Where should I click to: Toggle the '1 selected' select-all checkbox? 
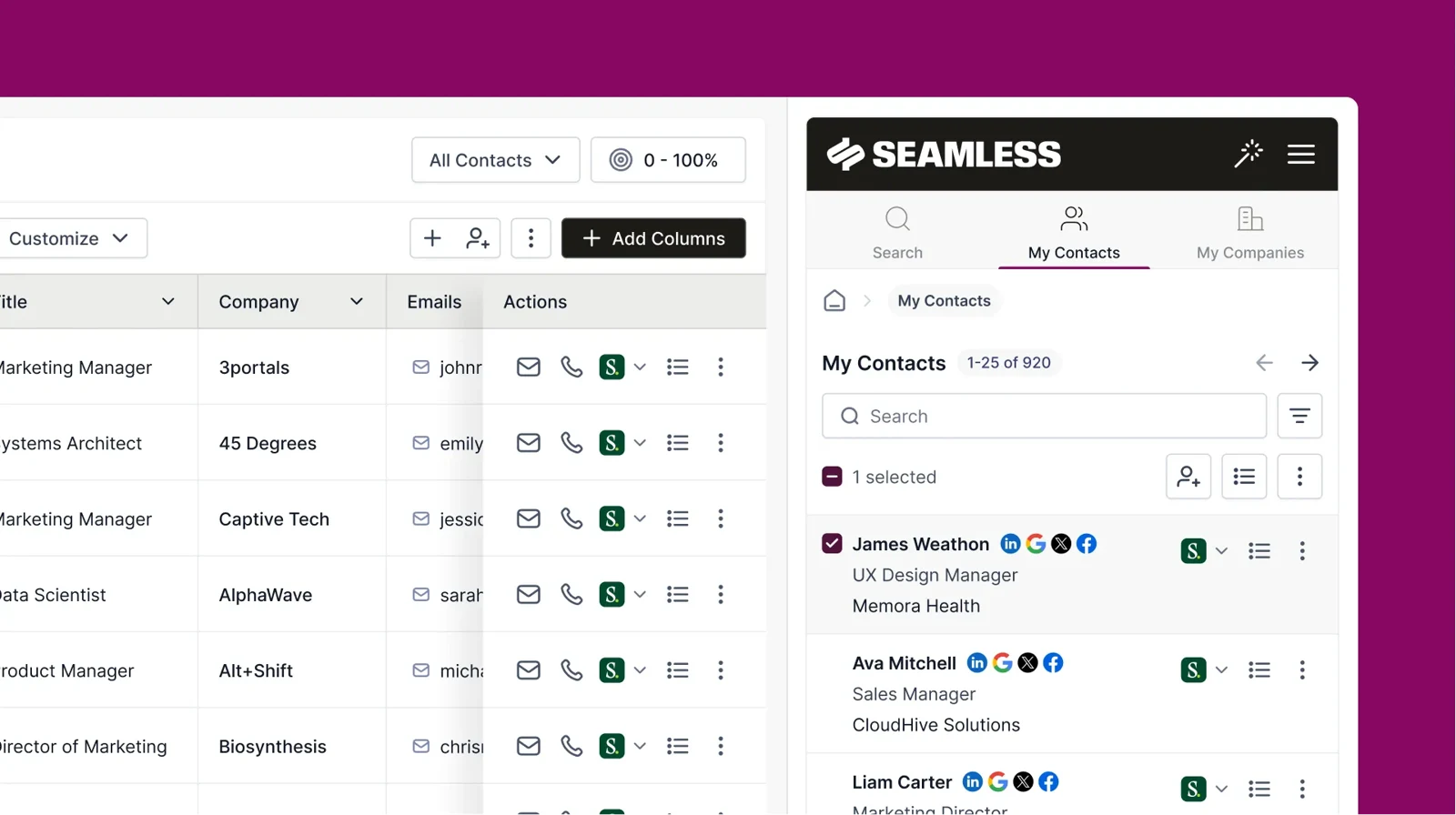pos(832,477)
